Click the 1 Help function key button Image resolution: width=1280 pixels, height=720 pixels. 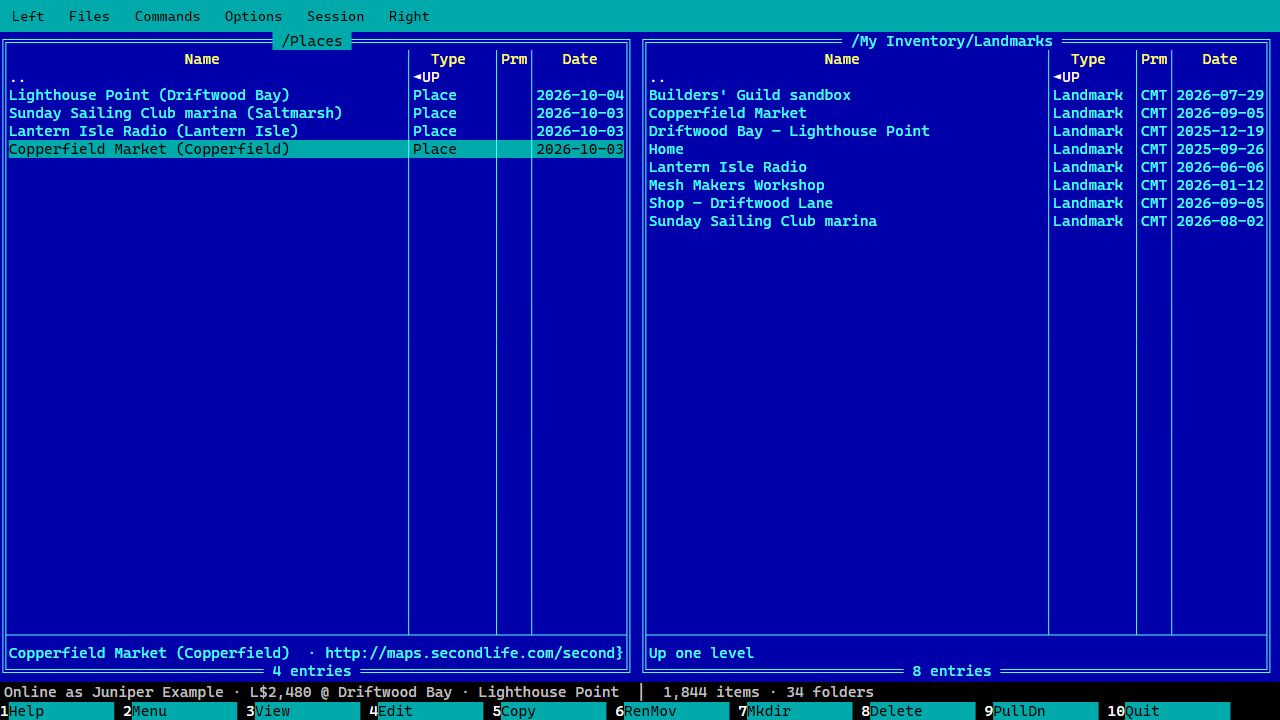tap(57, 711)
